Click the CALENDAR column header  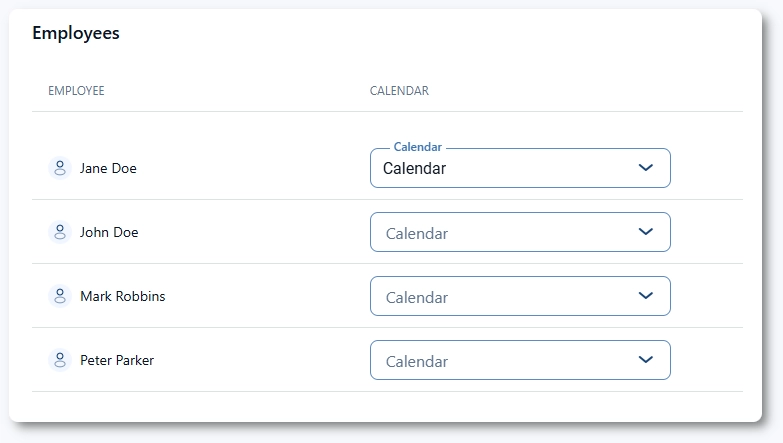(399, 91)
